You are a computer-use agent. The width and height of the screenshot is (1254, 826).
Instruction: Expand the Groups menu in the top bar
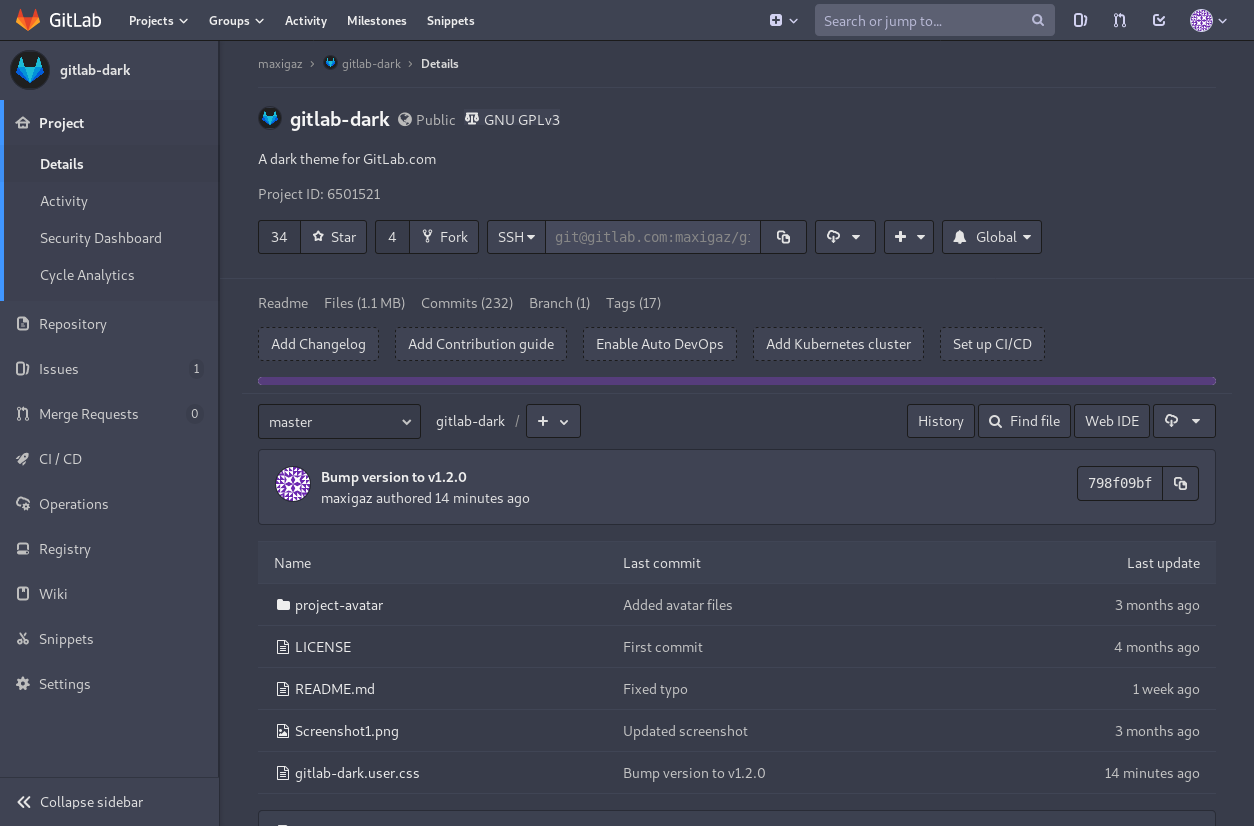236,20
